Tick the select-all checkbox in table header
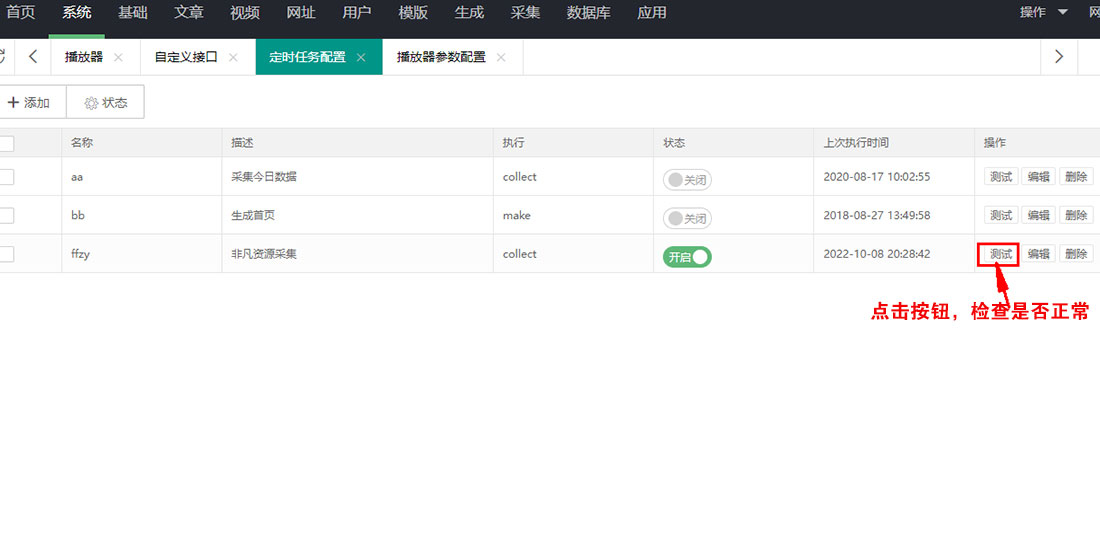This screenshot has width=1100, height=550. coord(6,143)
